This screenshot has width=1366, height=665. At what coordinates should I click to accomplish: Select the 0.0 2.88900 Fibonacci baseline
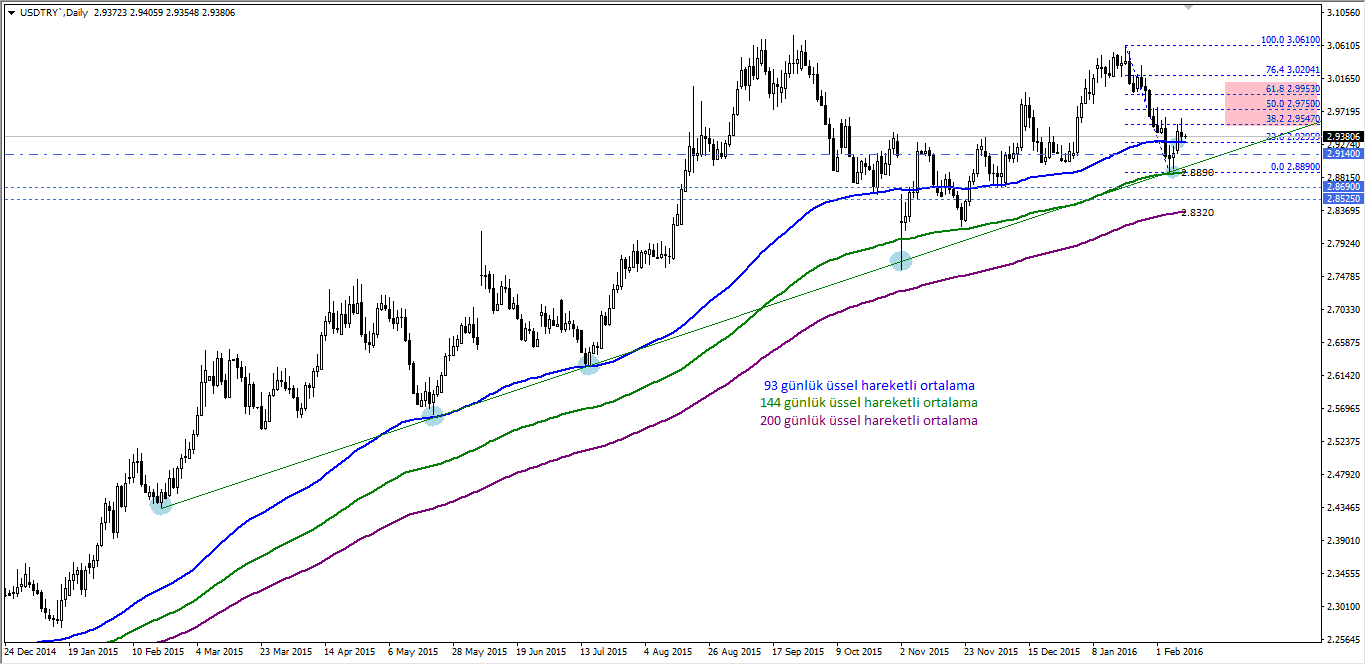coord(1293,167)
